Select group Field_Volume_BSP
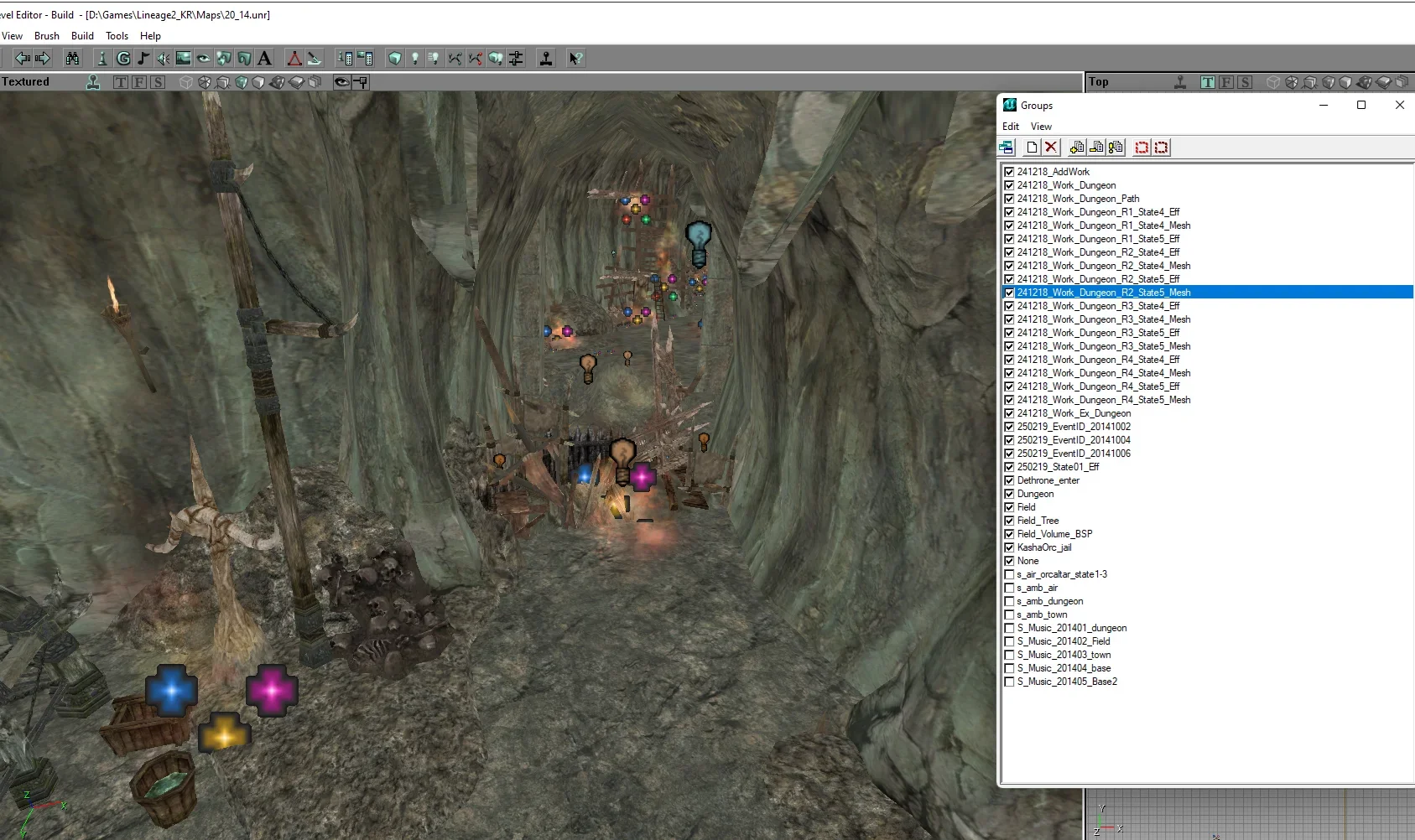 pos(1054,534)
